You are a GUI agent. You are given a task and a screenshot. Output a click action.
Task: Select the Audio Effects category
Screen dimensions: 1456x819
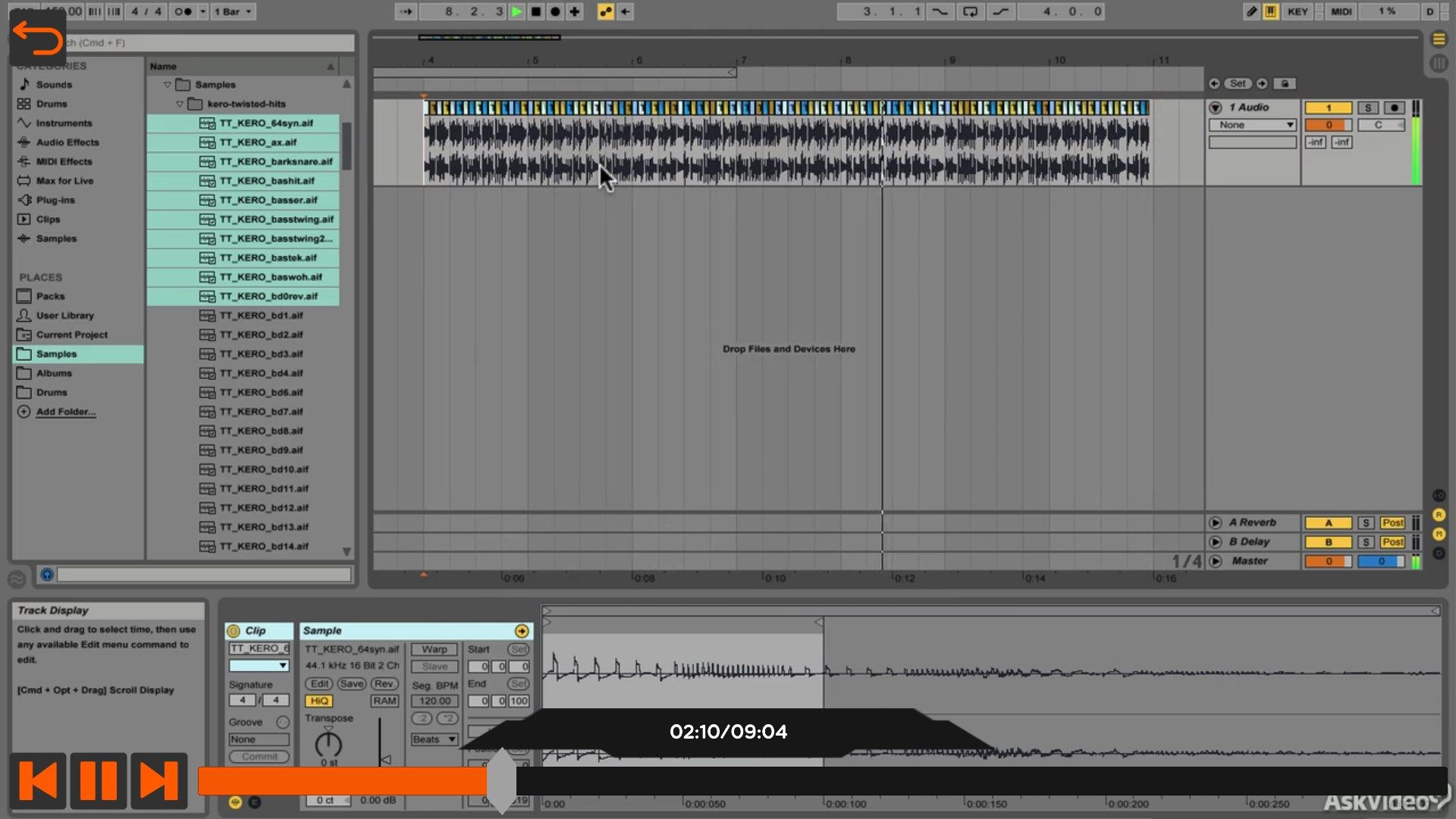click(67, 143)
